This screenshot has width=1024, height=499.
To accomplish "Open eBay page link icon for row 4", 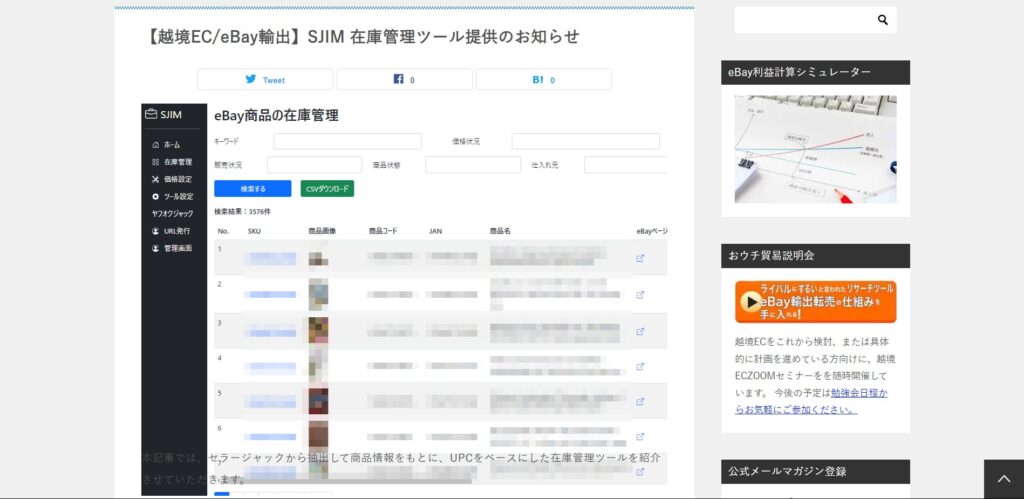I will coord(640,366).
